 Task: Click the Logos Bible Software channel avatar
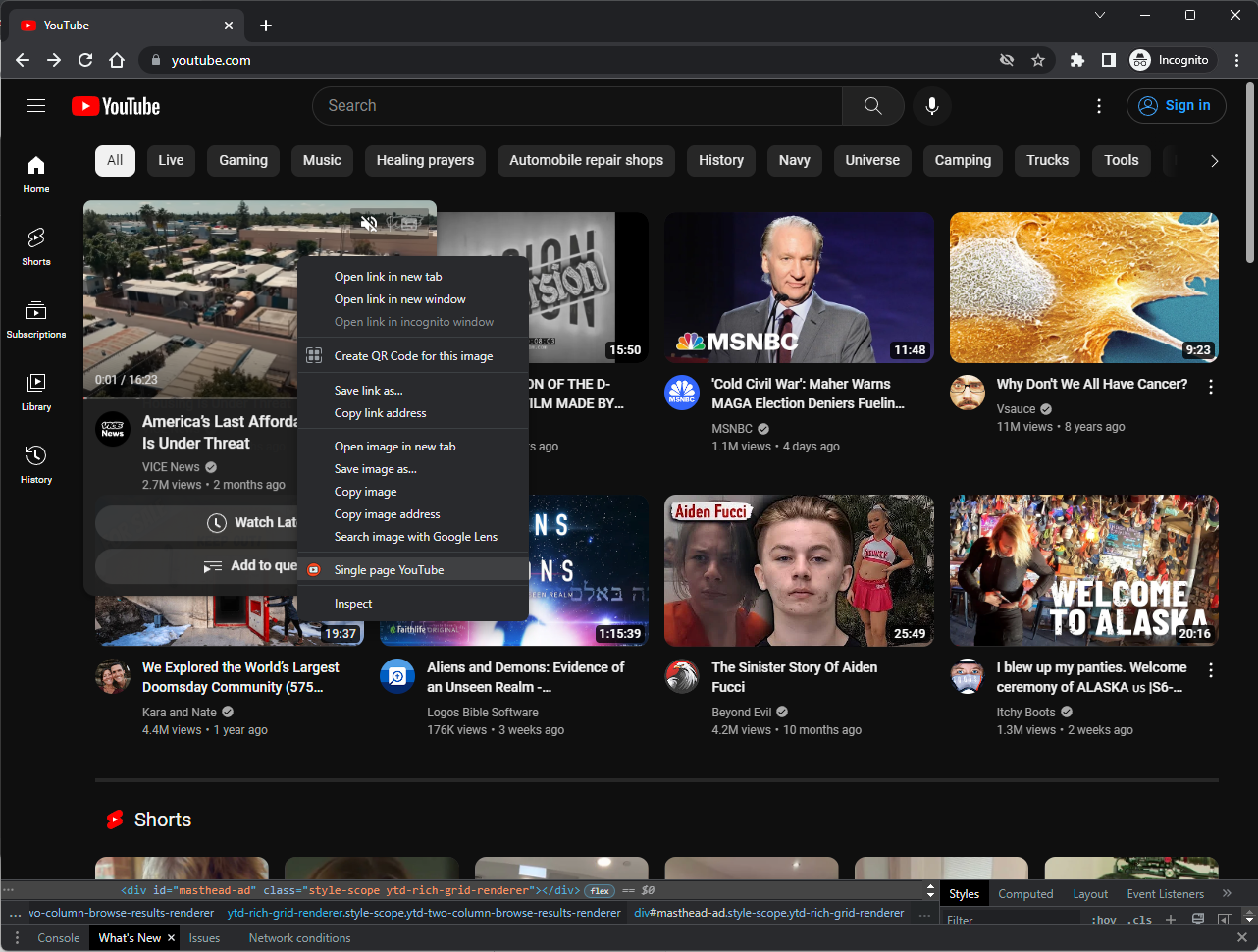click(x=397, y=676)
